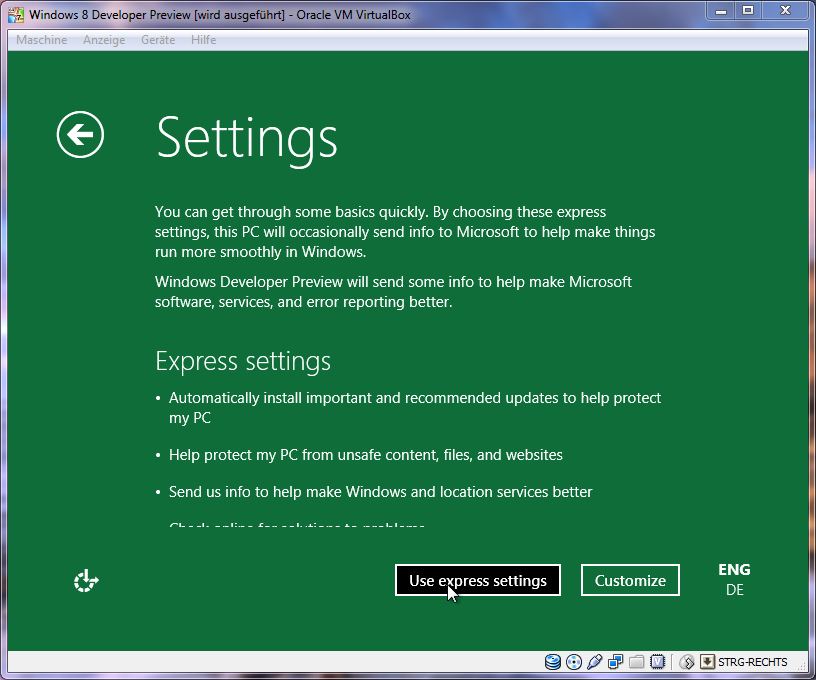Click the 'Automatically install important' bullet text
The height and width of the screenshot is (680, 816).
click(x=415, y=408)
